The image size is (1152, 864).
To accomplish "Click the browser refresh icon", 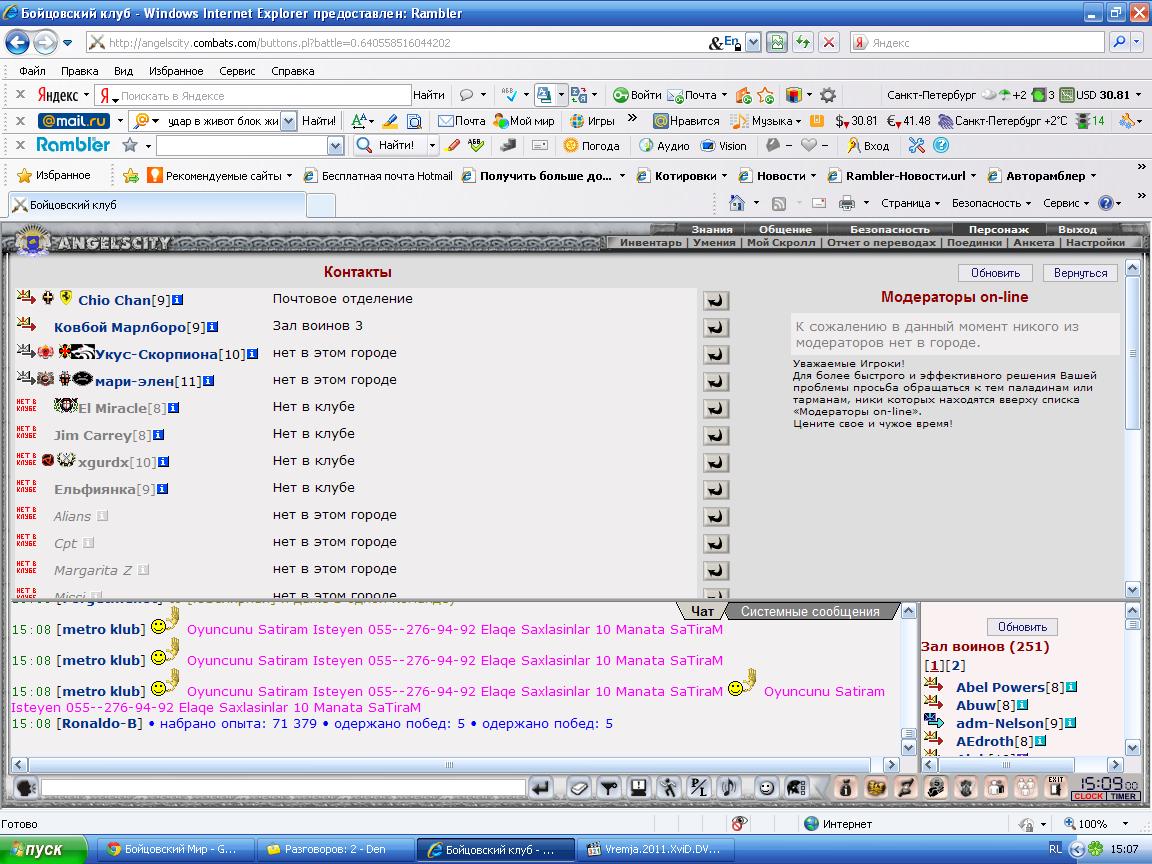I will pyautogui.click(x=802, y=43).
